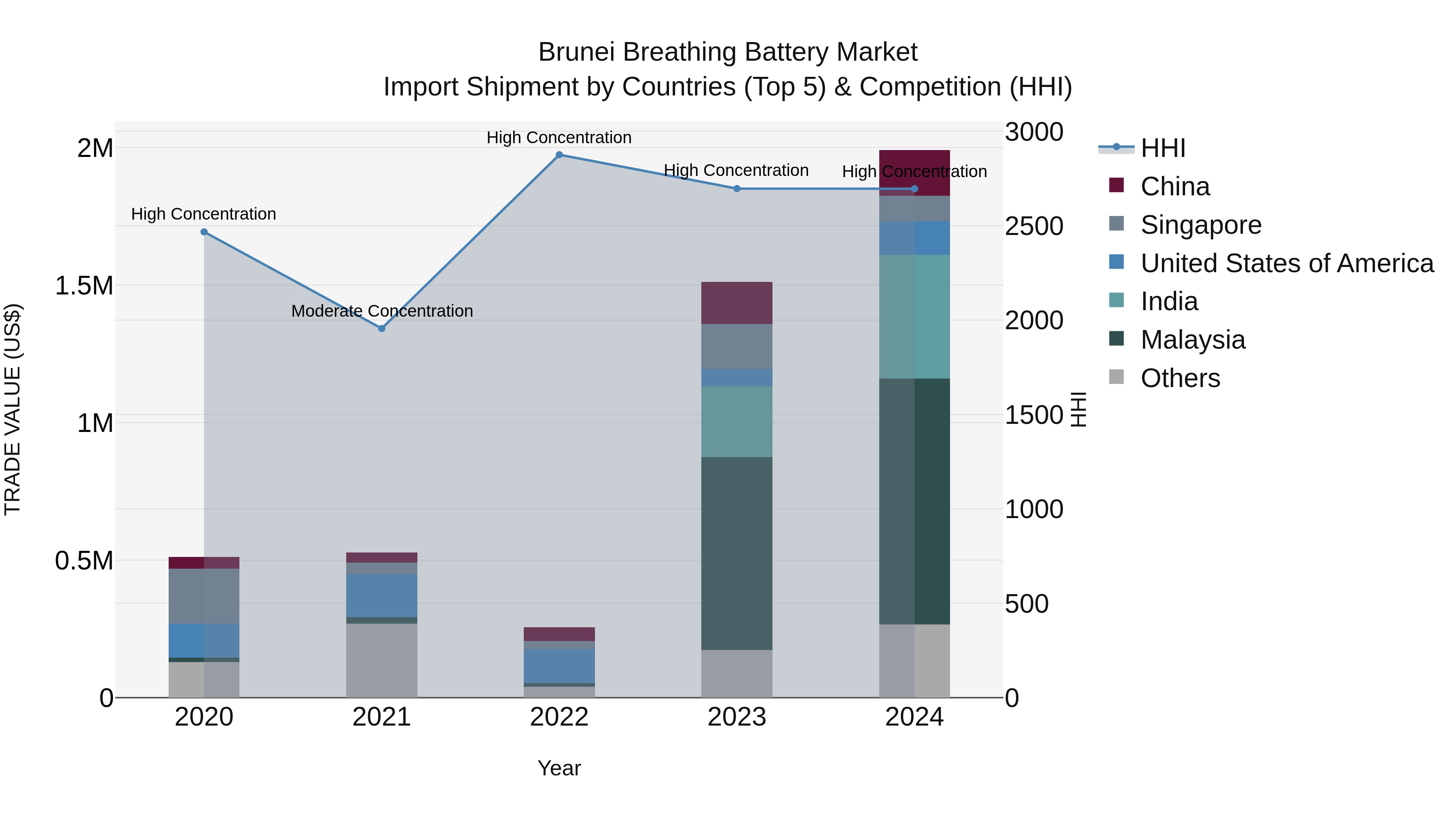Click United States segment of 2020 bar
The image size is (1456, 819).
[204, 641]
